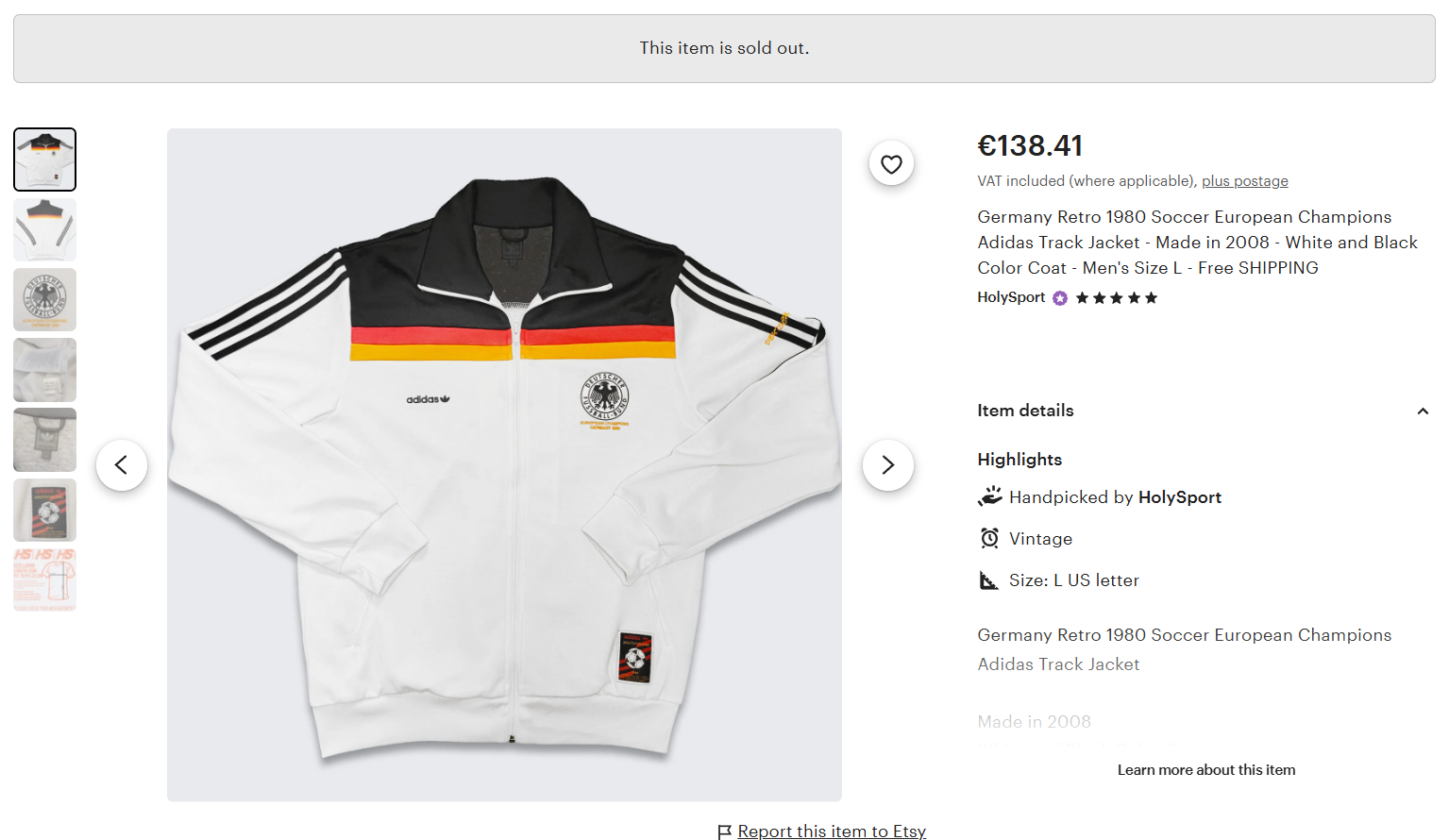Viewport: 1449px width, 840px height.
Task: Advance to next photo with right arrow
Action: 887,464
